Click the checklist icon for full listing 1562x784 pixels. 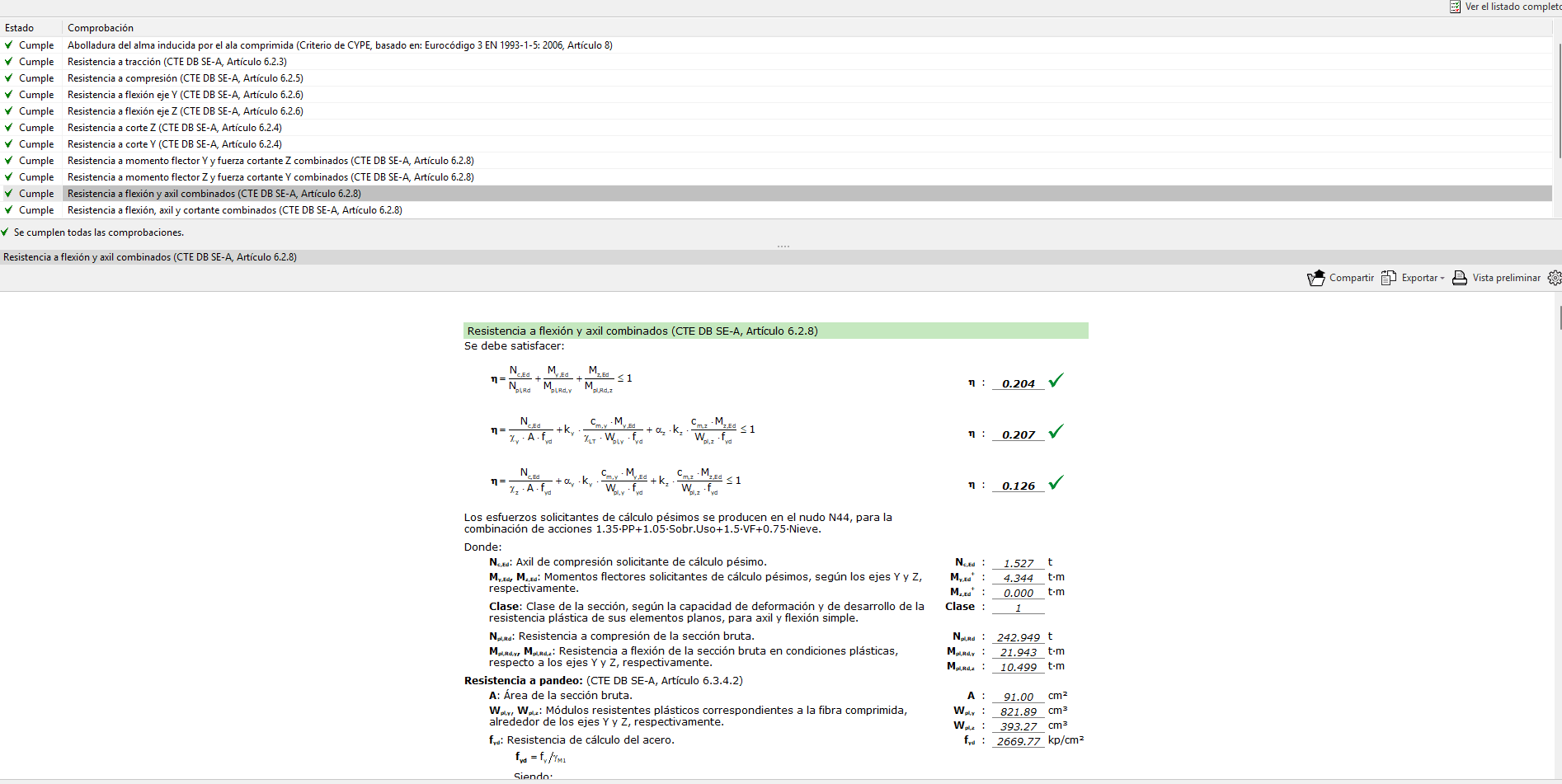pos(1455,7)
